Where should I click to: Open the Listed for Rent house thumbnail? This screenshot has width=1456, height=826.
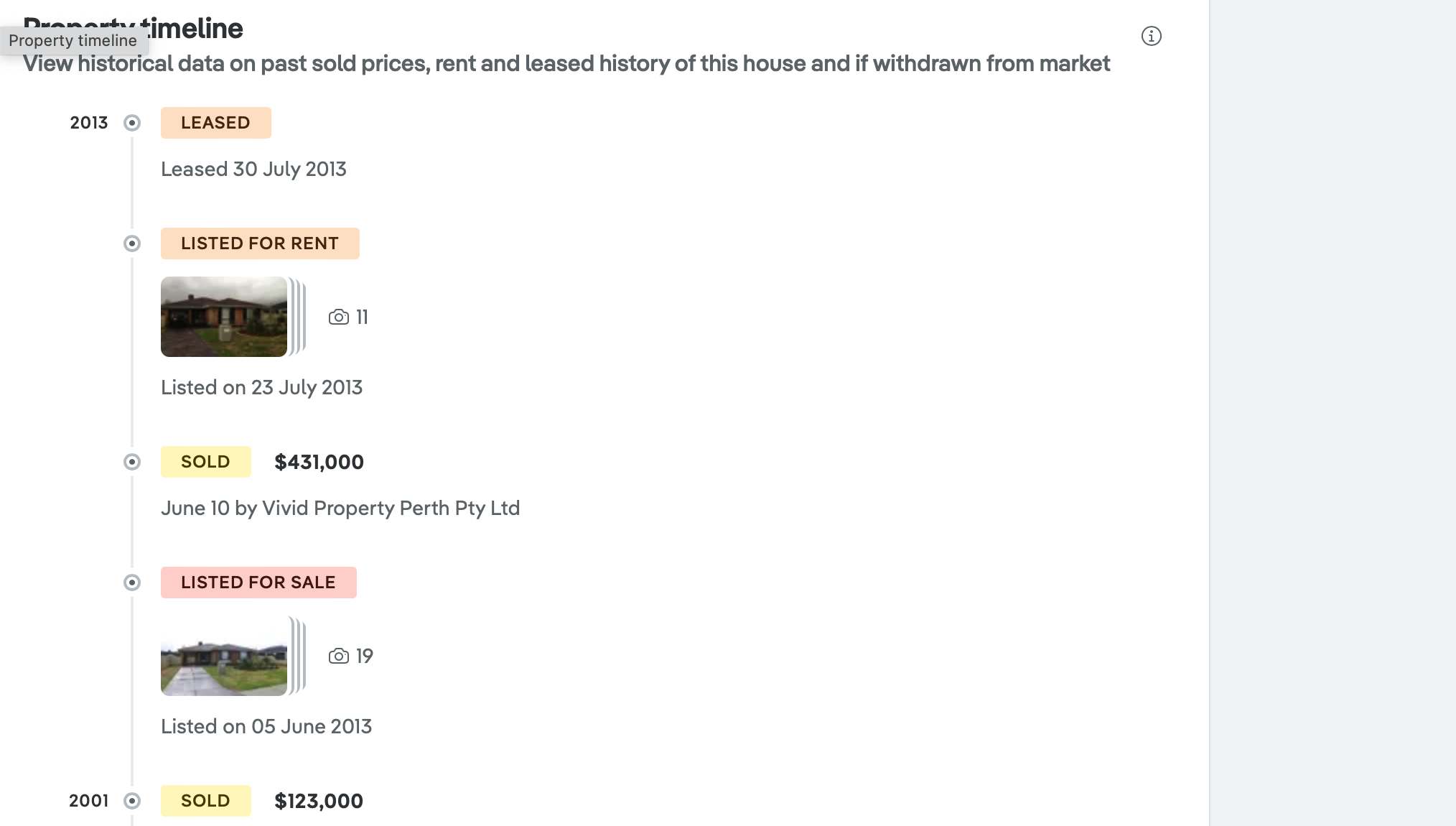(224, 317)
